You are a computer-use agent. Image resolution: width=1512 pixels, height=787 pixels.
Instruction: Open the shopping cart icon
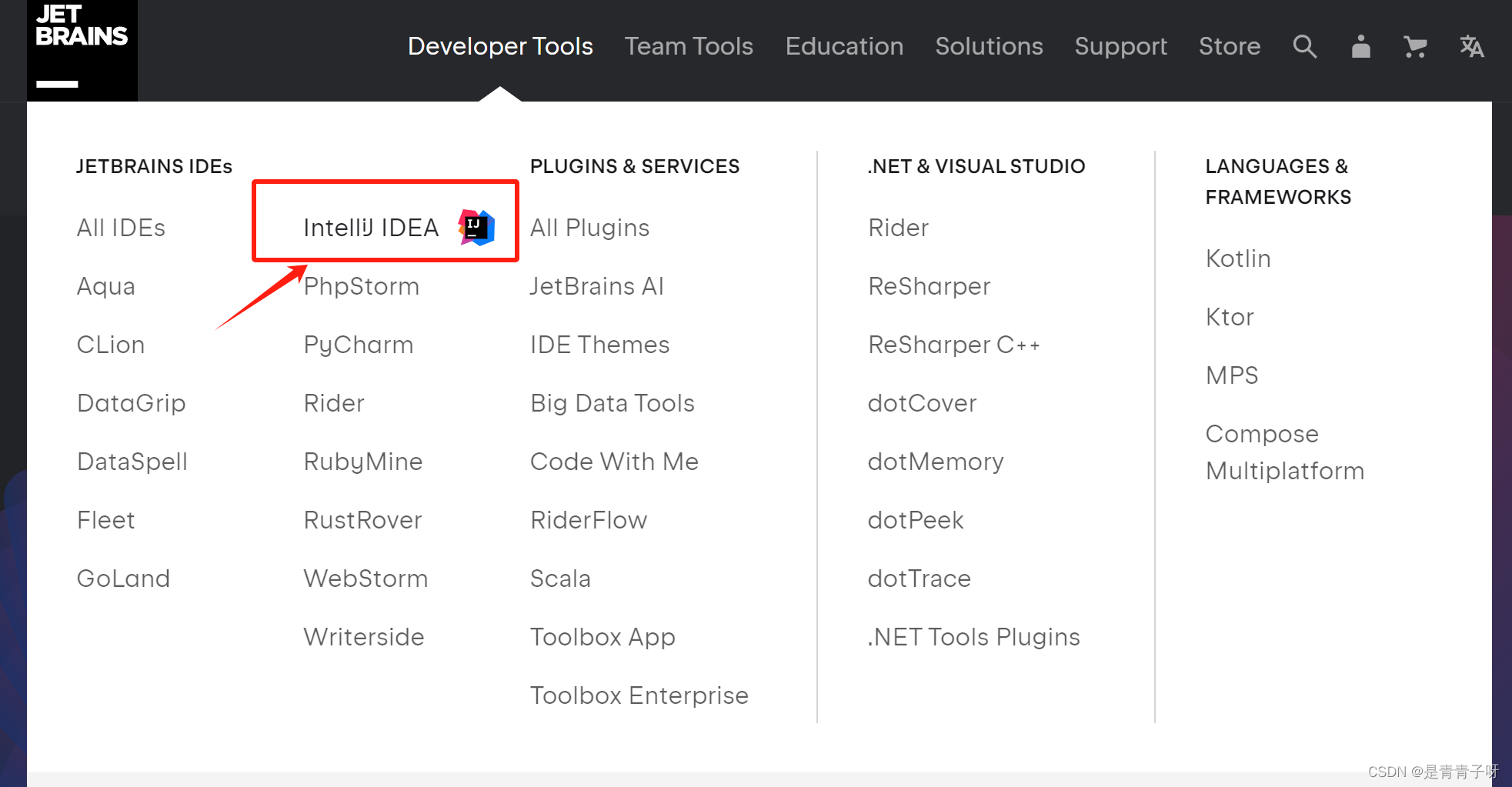[1415, 46]
